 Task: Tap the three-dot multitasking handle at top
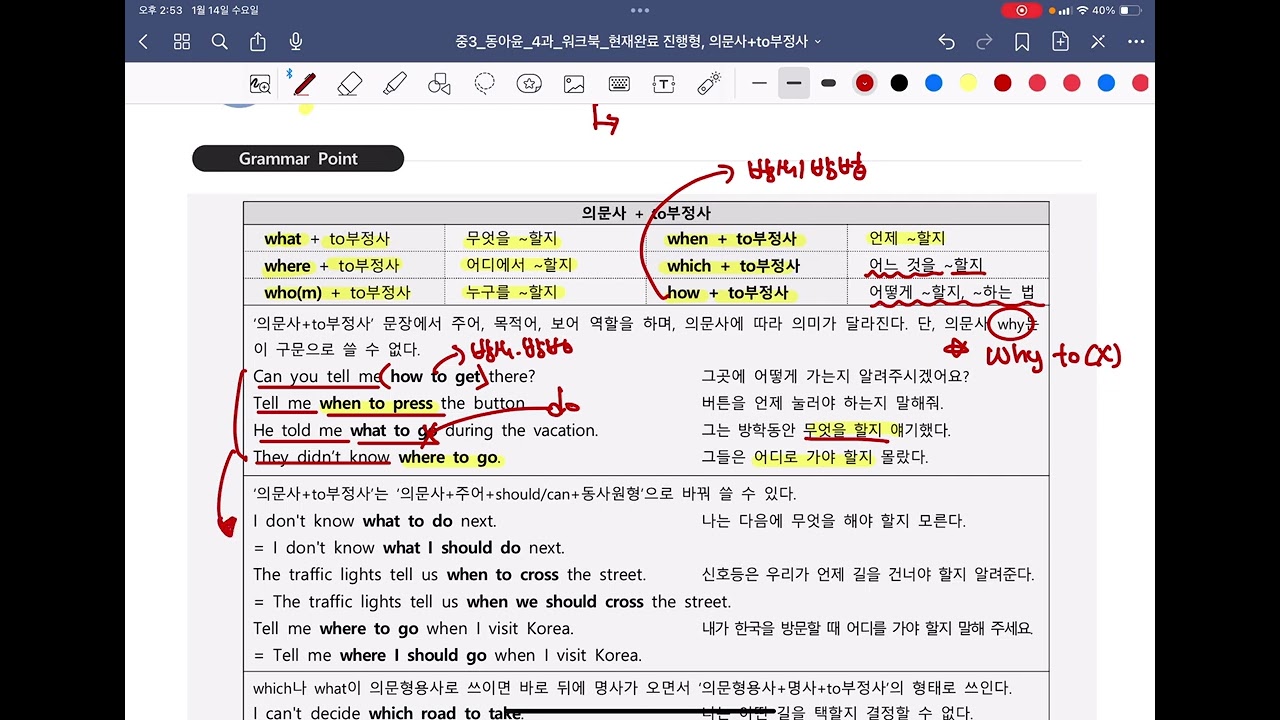tap(640, 10)
